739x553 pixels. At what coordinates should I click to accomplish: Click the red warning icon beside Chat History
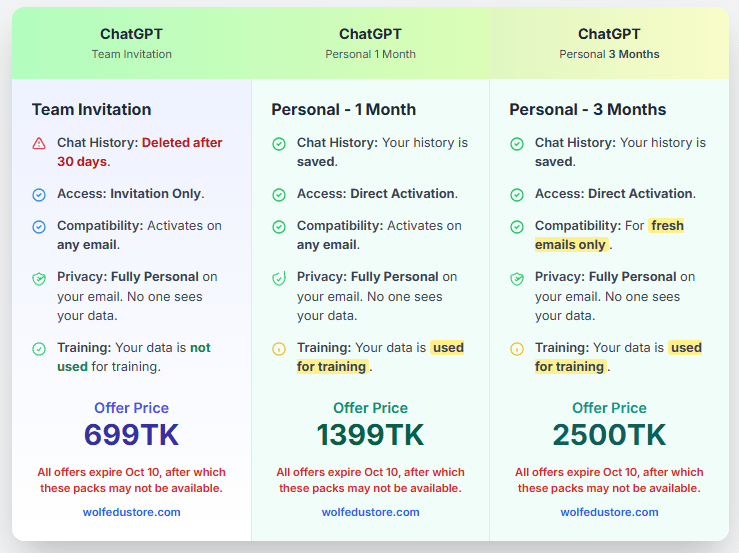[x=39, y=143]
